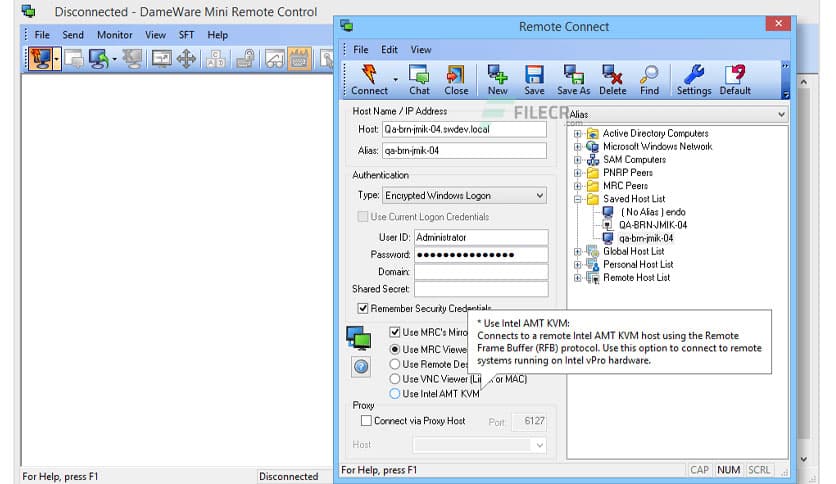
Task: Click the view-only glasses icon in main toolbar
Action: click(275, 59)
